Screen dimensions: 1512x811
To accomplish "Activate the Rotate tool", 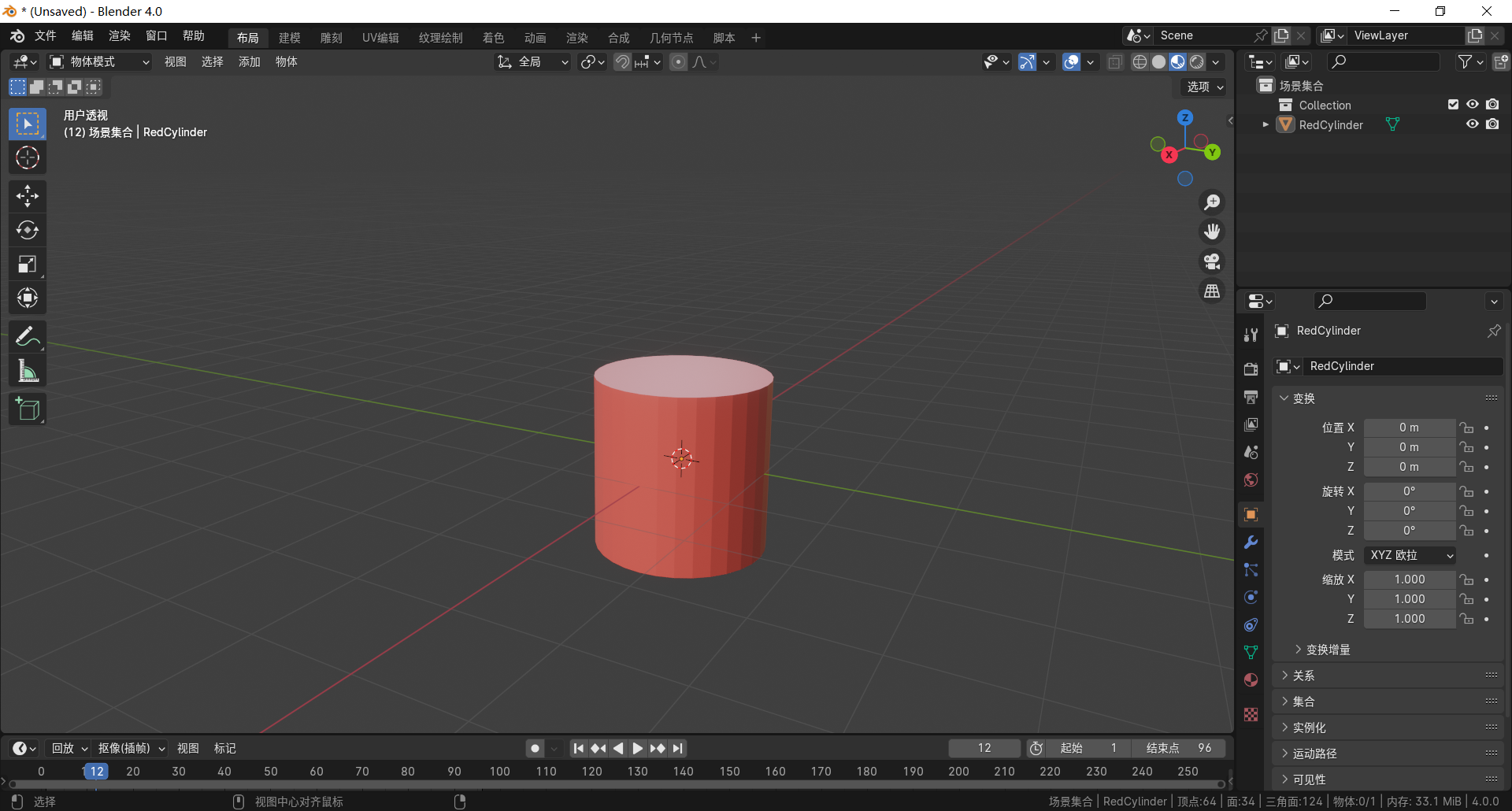I will click(28, 230).
